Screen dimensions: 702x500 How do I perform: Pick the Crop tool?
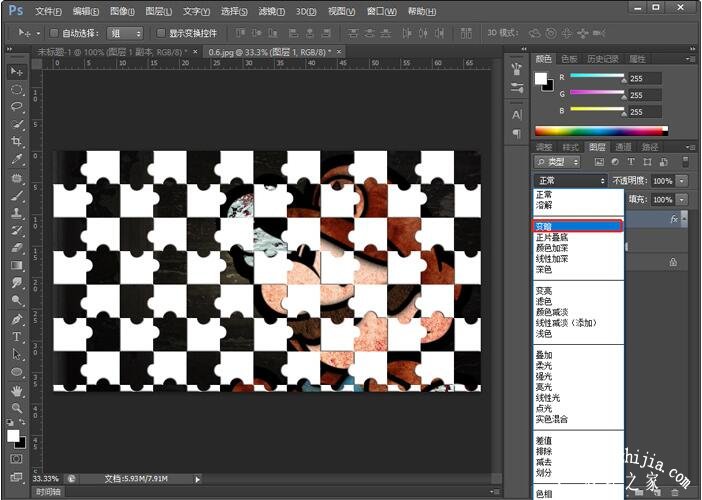(x=17, y=142)
